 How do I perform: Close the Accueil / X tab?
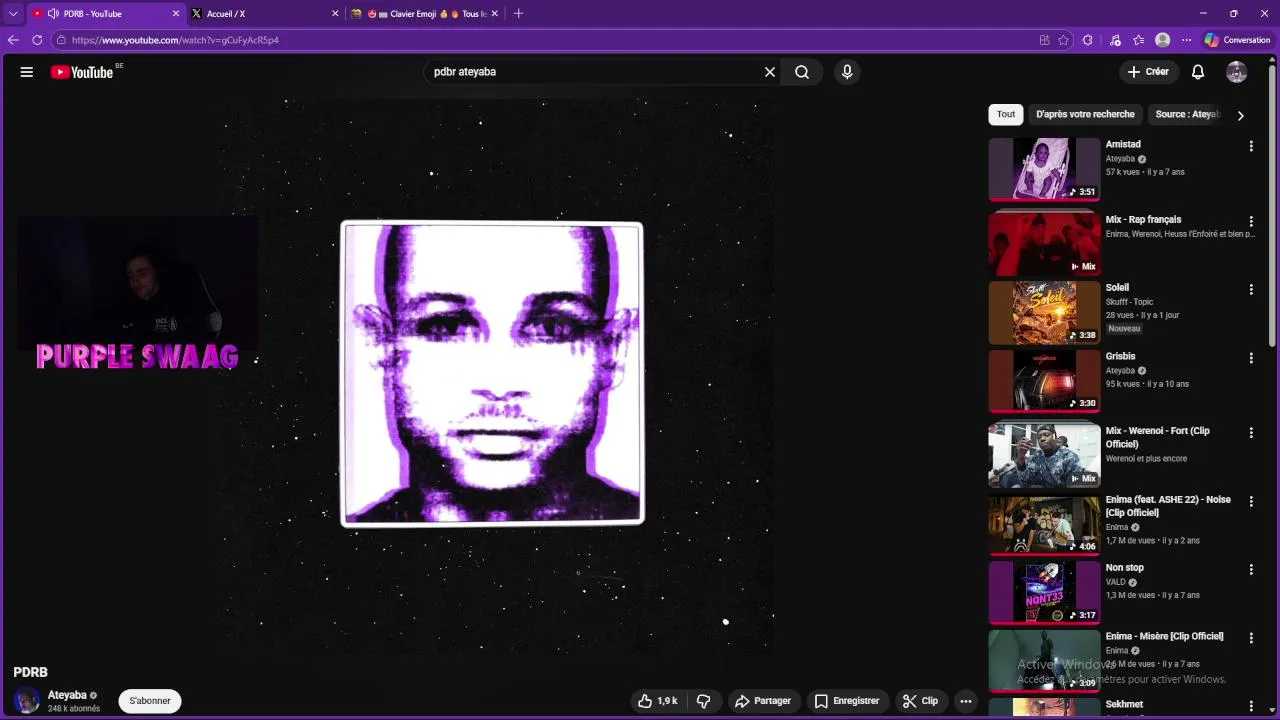[x=335, y=14]
